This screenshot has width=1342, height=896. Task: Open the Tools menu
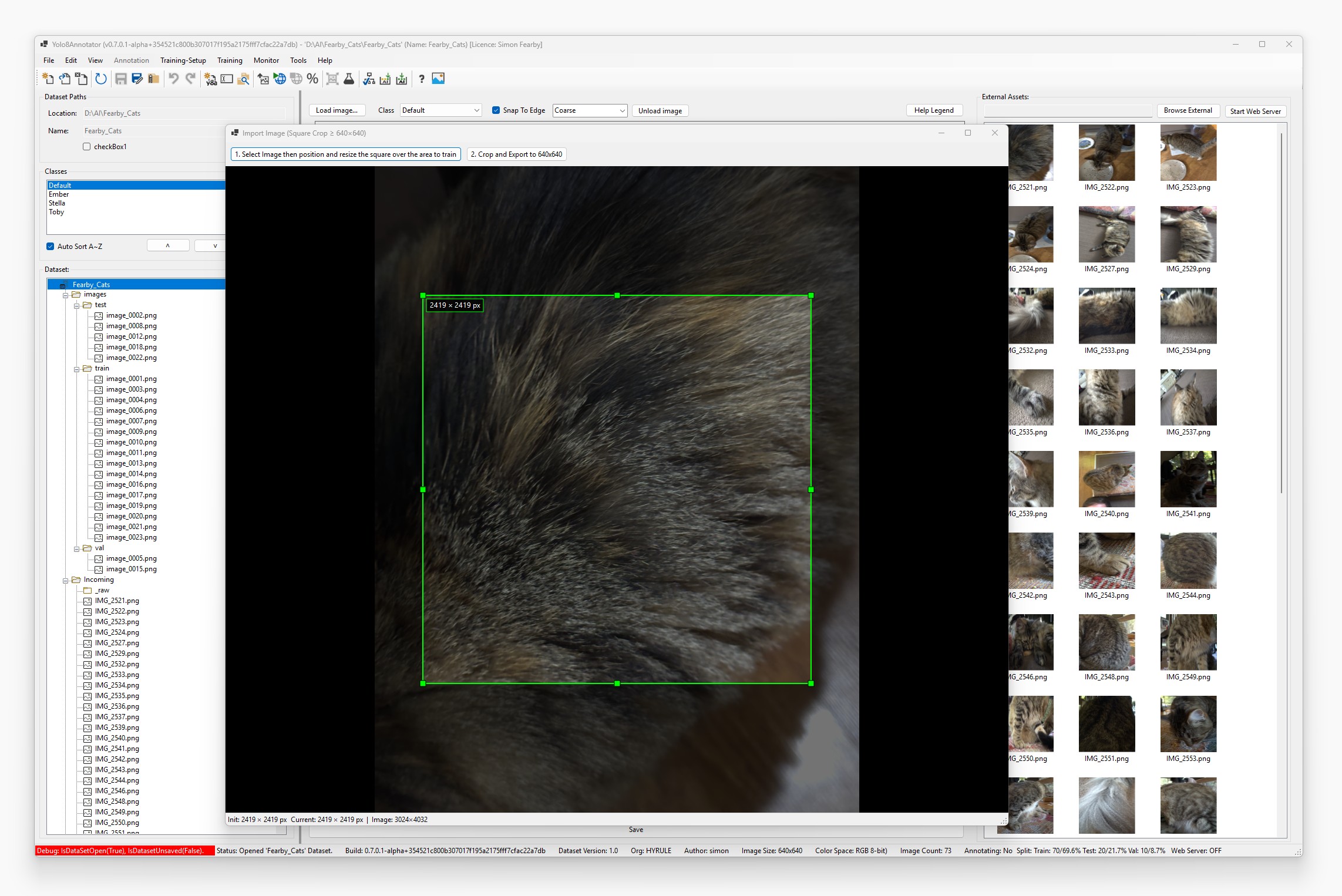[x=298, y=60]
